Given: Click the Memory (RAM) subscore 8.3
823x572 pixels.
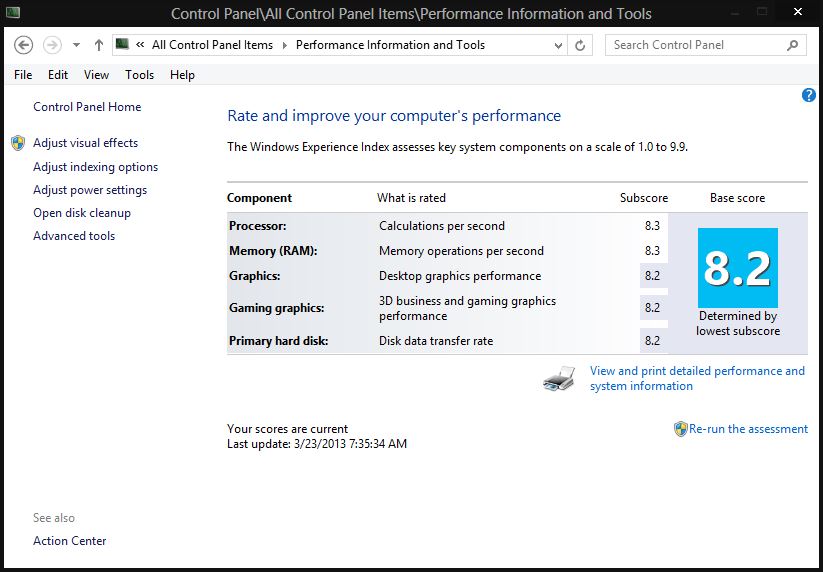Looking at the screenshot, I should pos(652,251).
